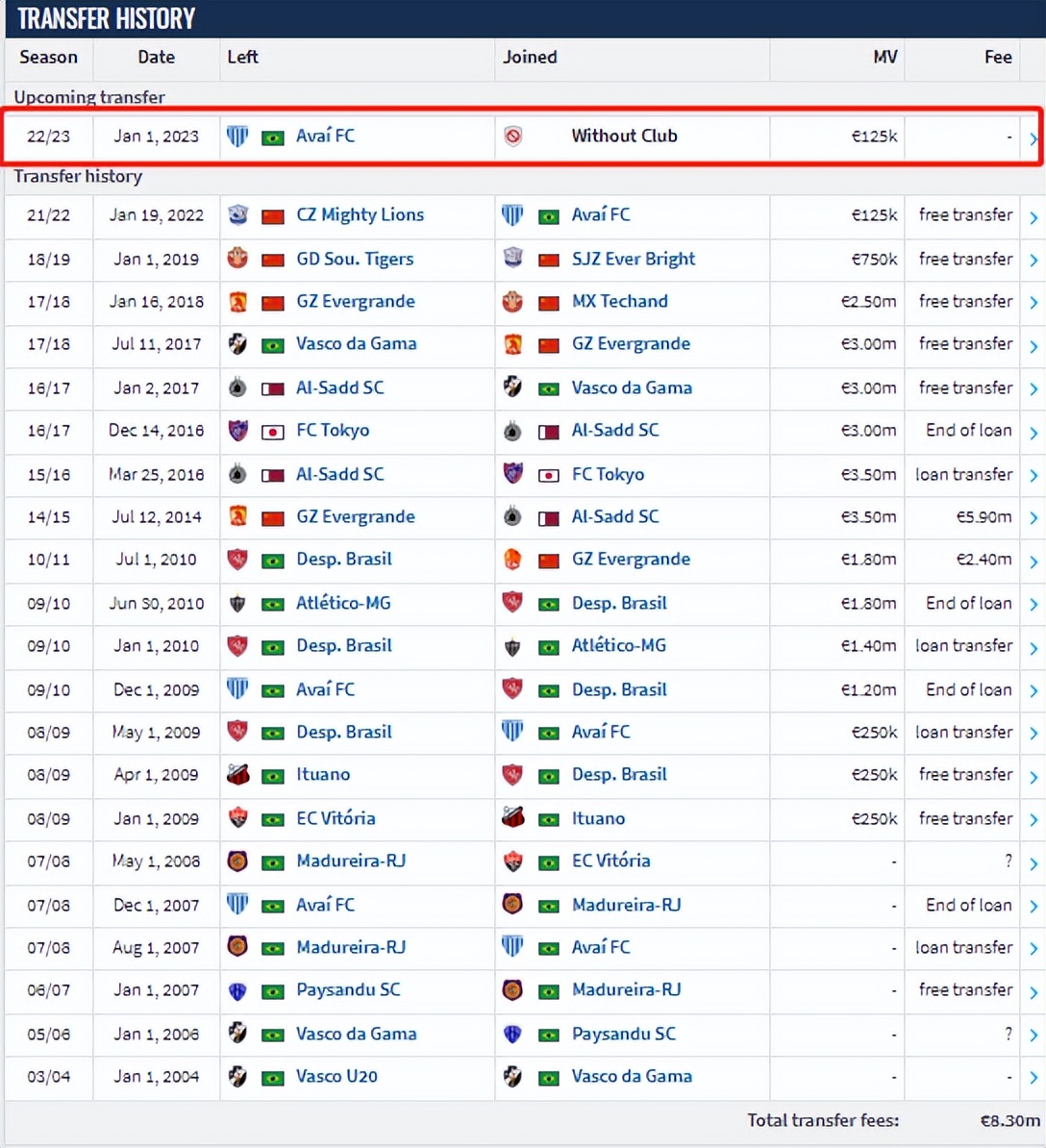
Task: Open details arrow for the Jan 1, 2019 transfer
Action: 1033,260
